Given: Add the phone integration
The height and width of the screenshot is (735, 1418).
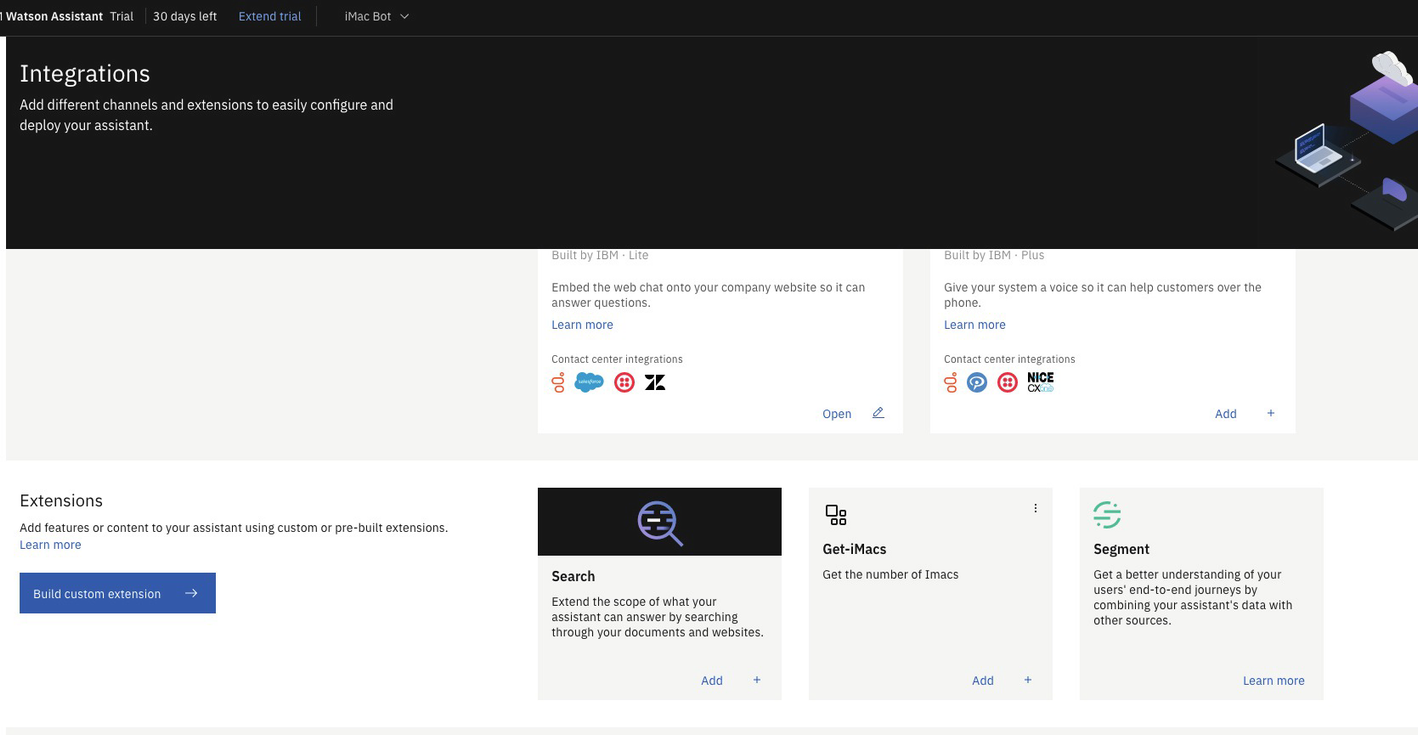Looking at the screenshot, I should click(x=1226, y=414).
